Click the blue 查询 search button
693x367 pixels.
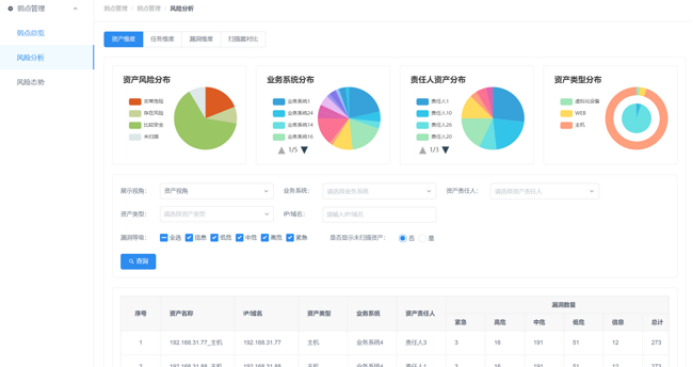138,261
